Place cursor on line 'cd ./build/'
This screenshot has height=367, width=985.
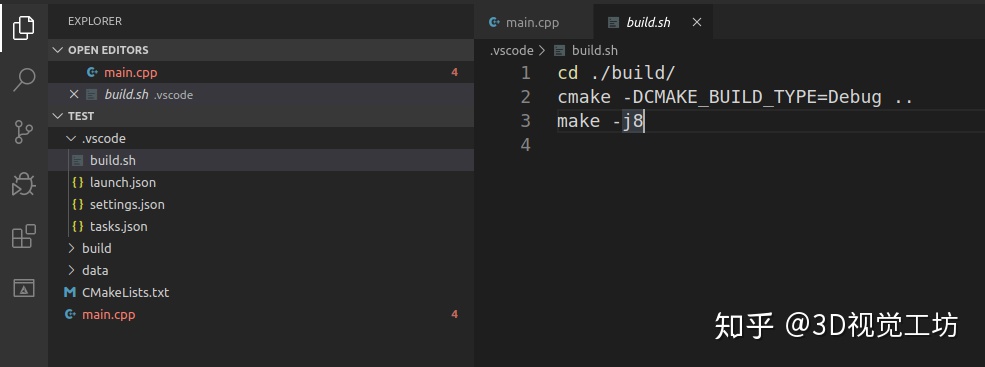pos(616,73)
